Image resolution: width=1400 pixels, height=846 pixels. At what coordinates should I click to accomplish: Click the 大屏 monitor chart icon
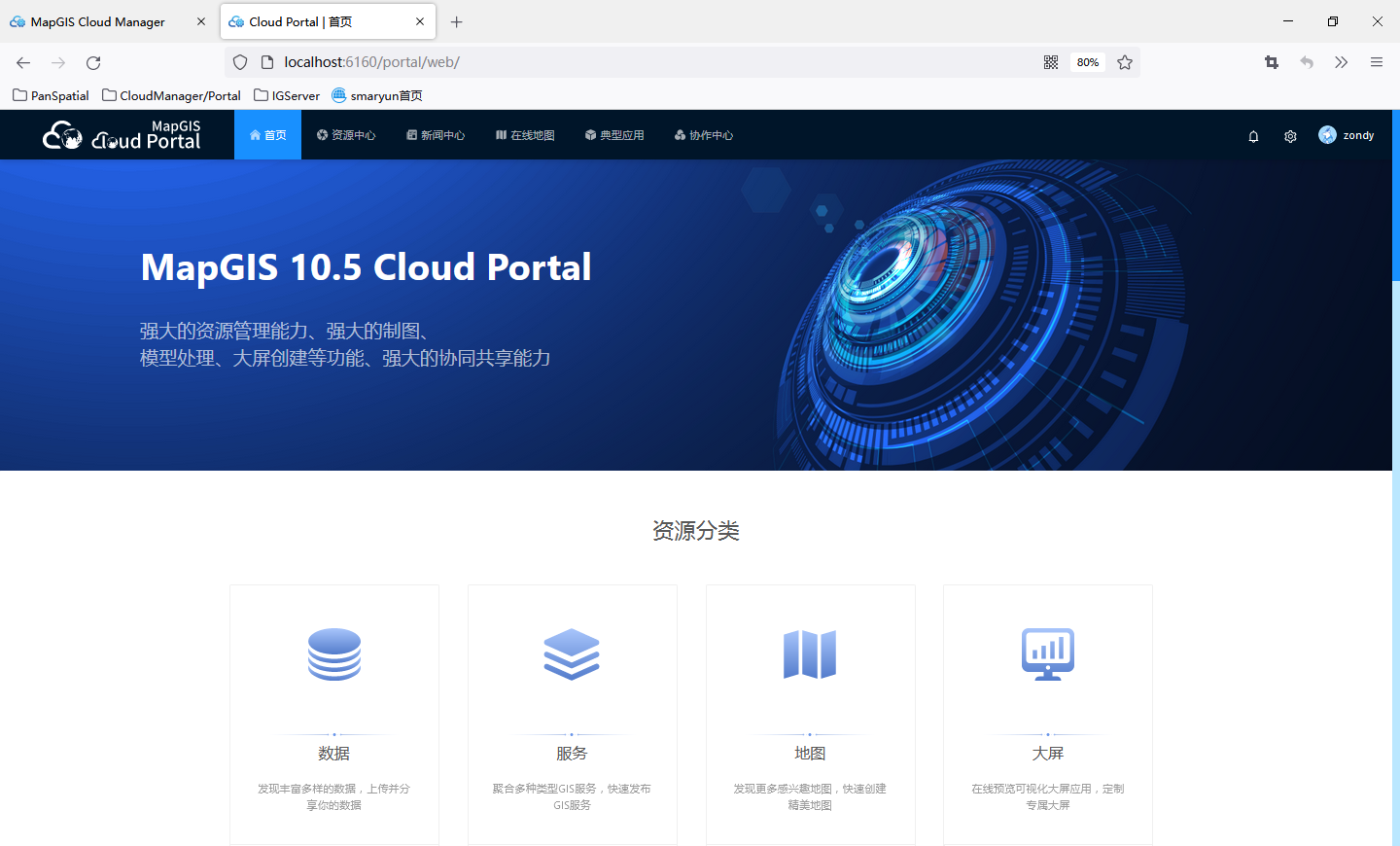(x=1048, y=653)
